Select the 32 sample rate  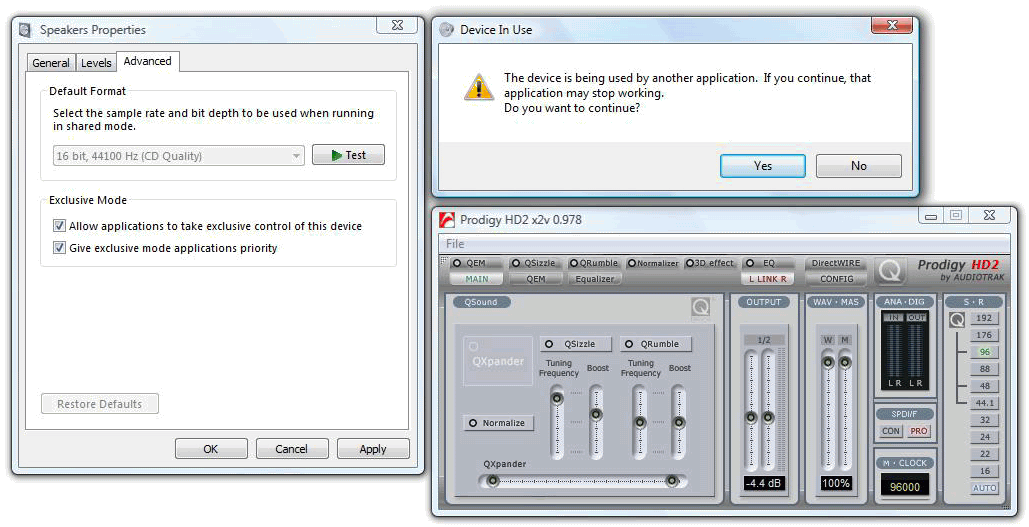[x=984, y=421]
